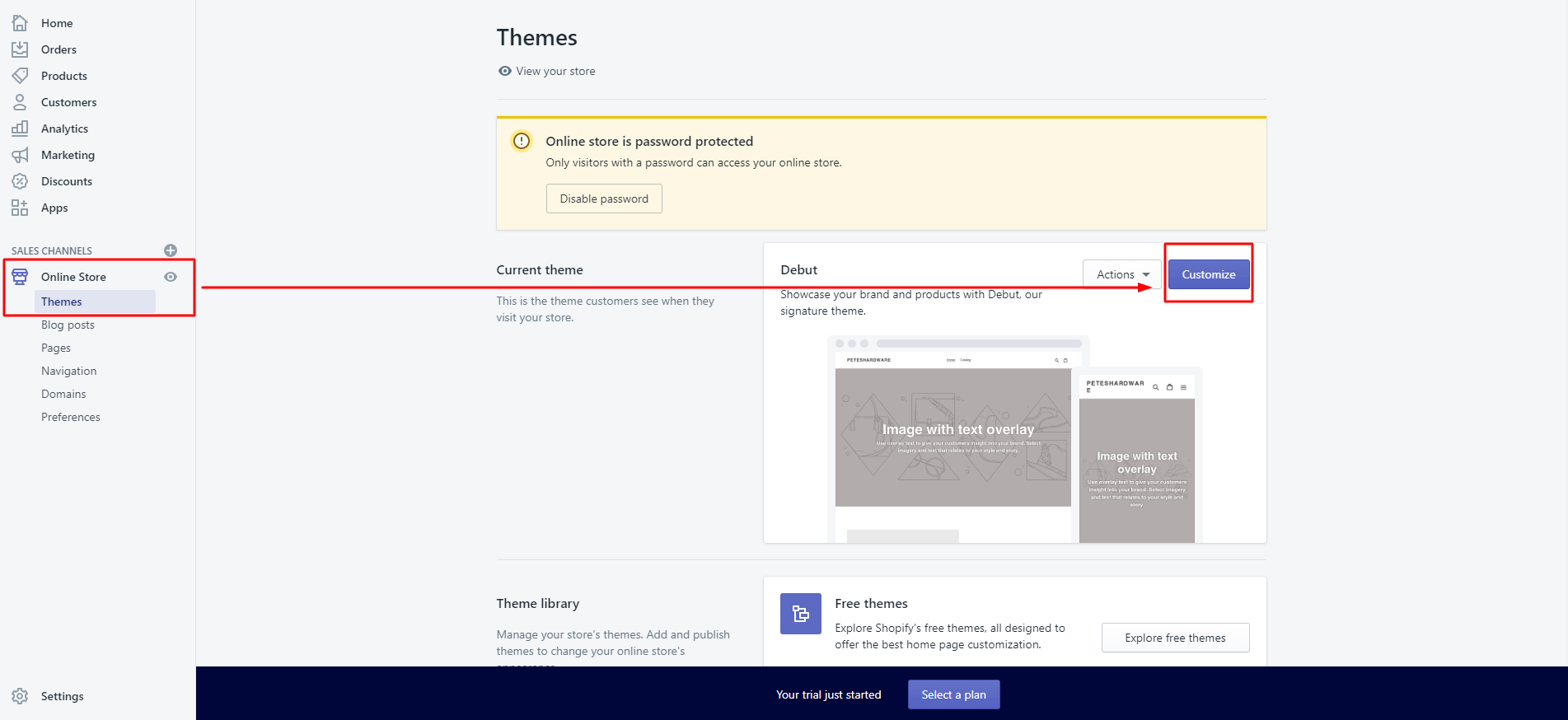Image resolution: width=1568 pixels, height=720 pixels.
Task: Open Pages submenu item
Action: 56,348
